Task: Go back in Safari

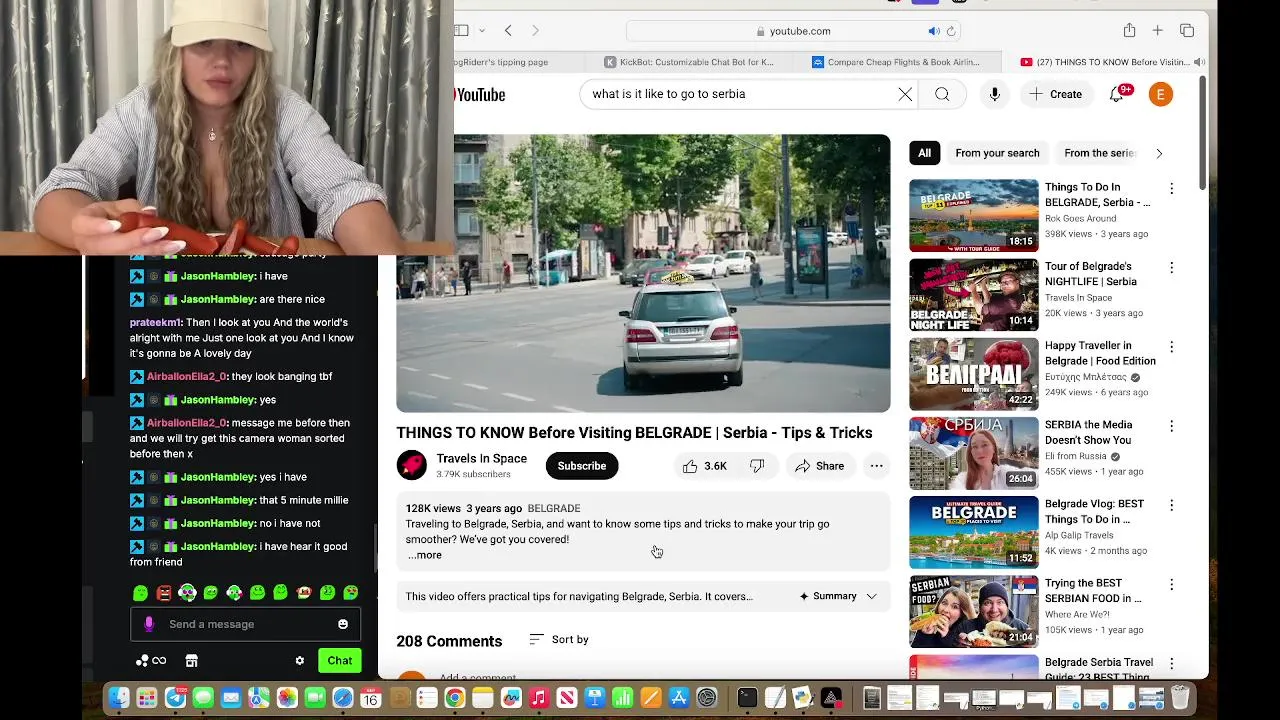Action: pos(508,31)
